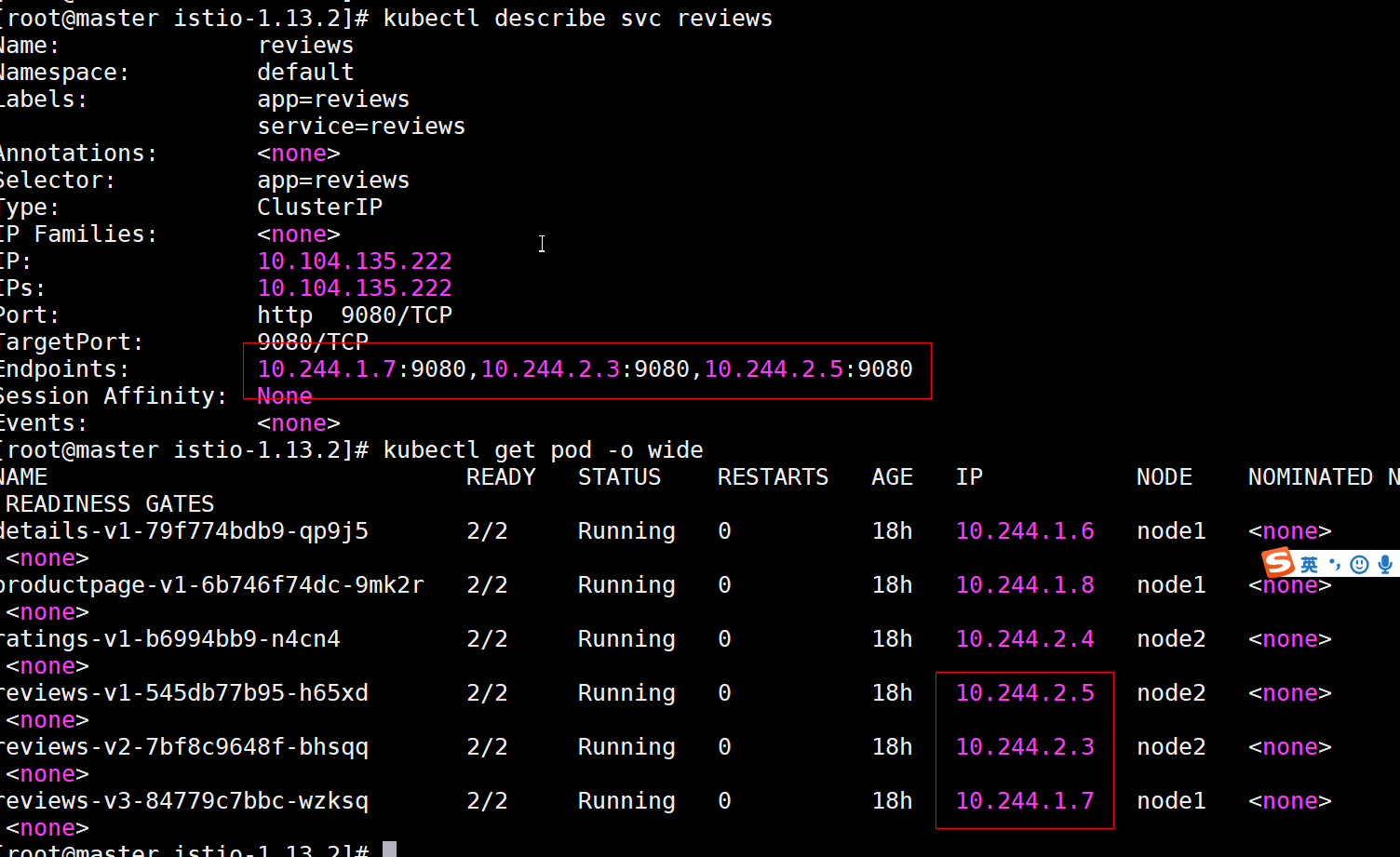
Task: Click 'app=reviews' in the Selector row
Action: pyautogui.click(x=333, y=181)
